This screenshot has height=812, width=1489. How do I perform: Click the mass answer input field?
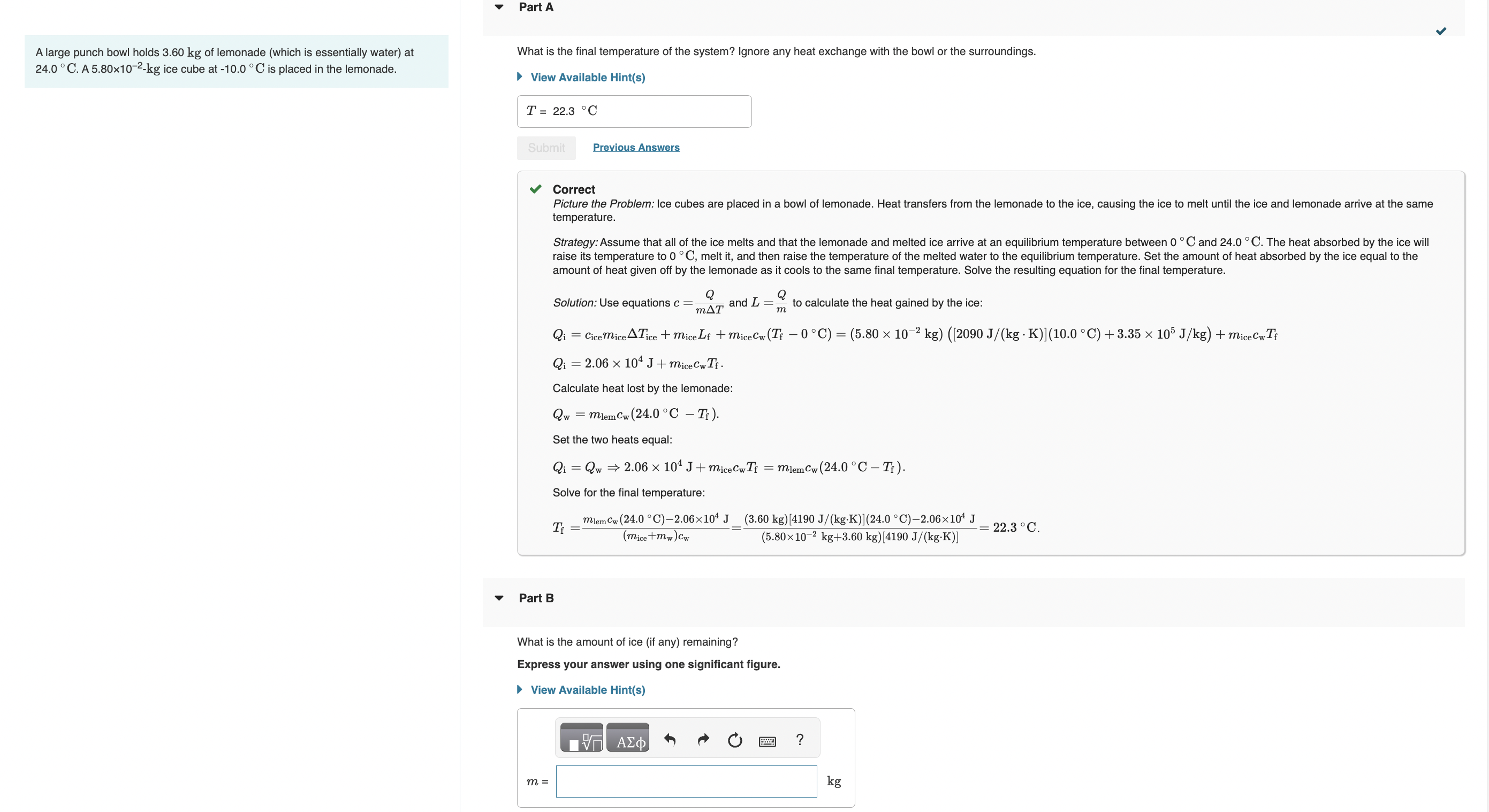686,781
